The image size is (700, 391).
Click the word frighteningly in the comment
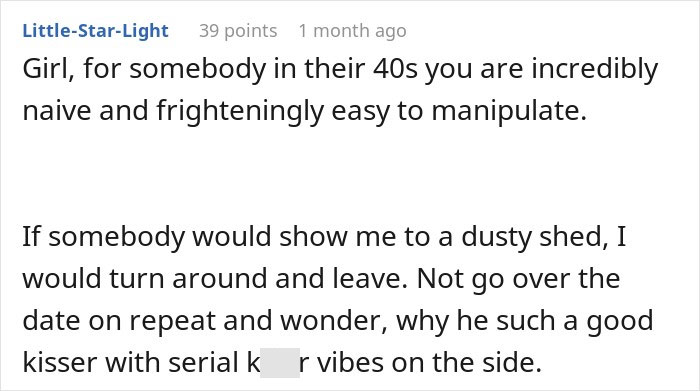[x=240, y=111]
